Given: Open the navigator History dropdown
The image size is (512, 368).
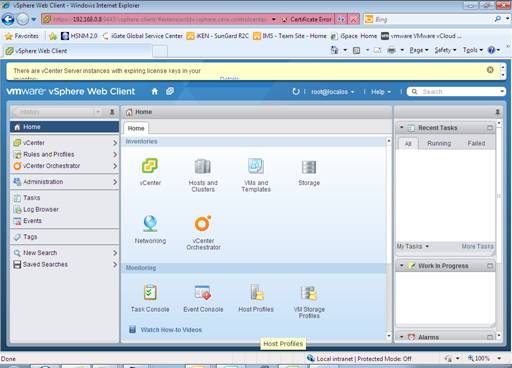Looking at the screenshot, I should (98, 112).
